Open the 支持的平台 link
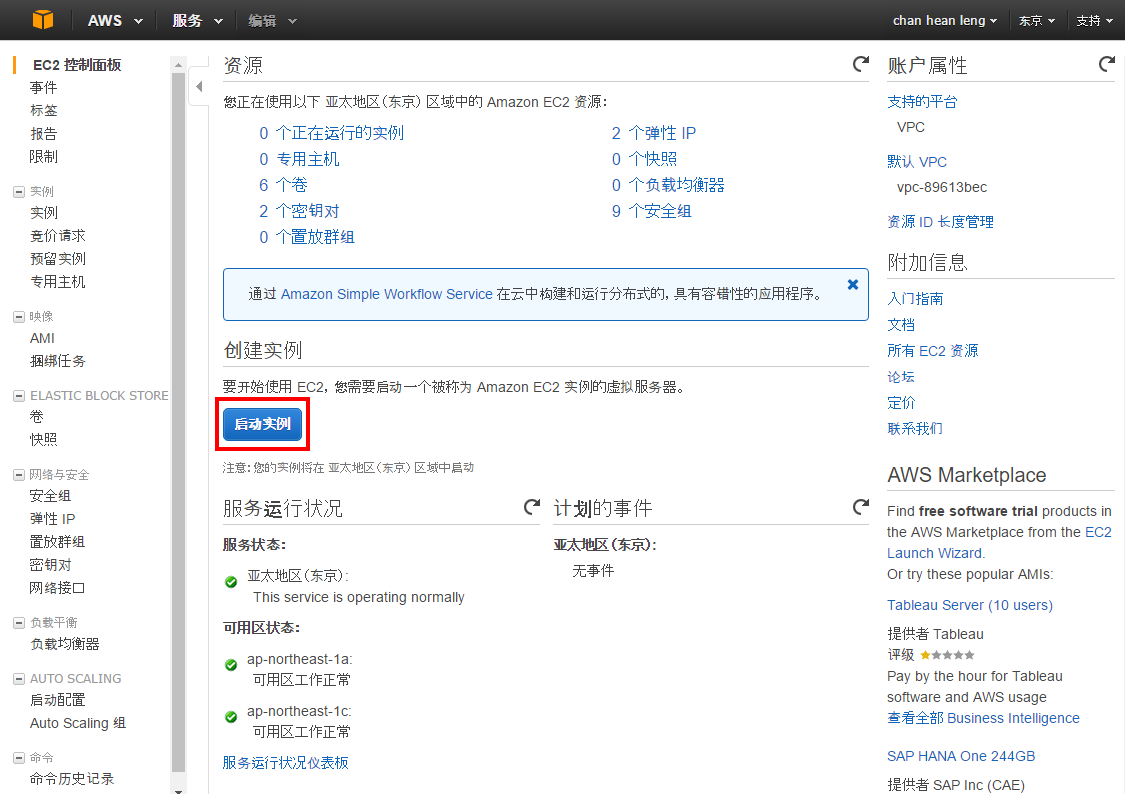This screenshot has height=794, width=1125. tap(922, 102)
